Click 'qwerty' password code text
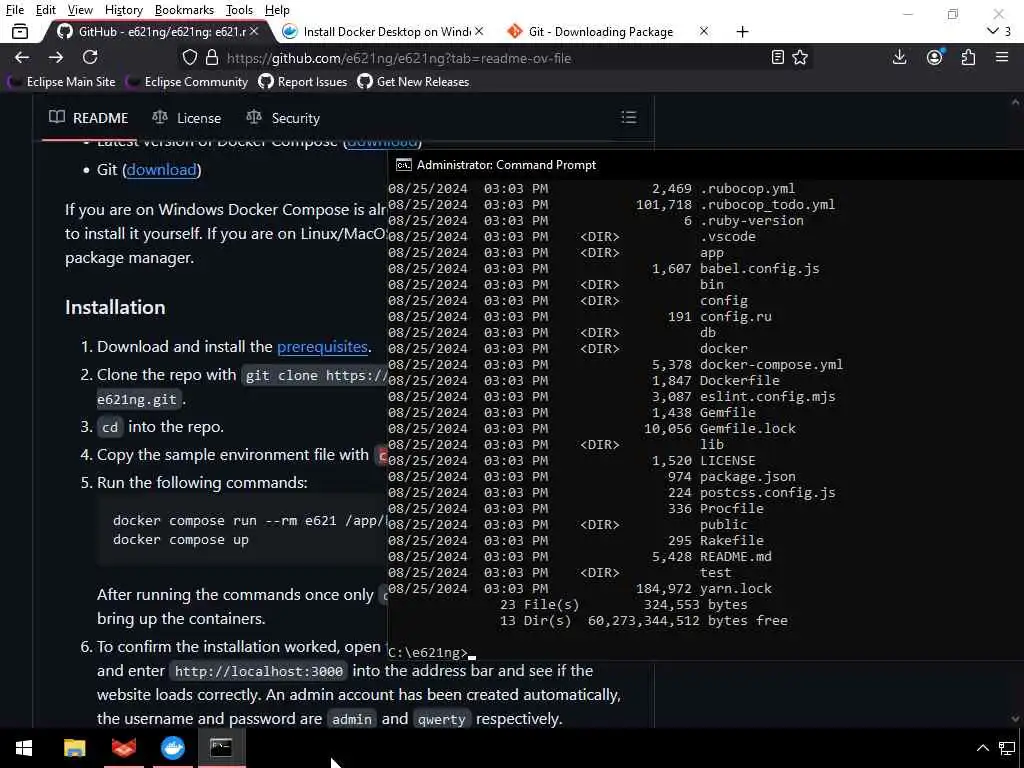This screenshot has height=768, width=1024. [441, 720]
